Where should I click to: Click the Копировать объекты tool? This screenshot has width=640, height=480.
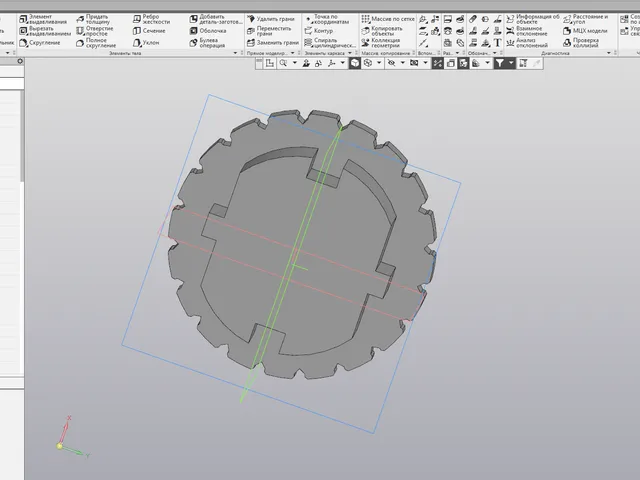pos(382,31)
